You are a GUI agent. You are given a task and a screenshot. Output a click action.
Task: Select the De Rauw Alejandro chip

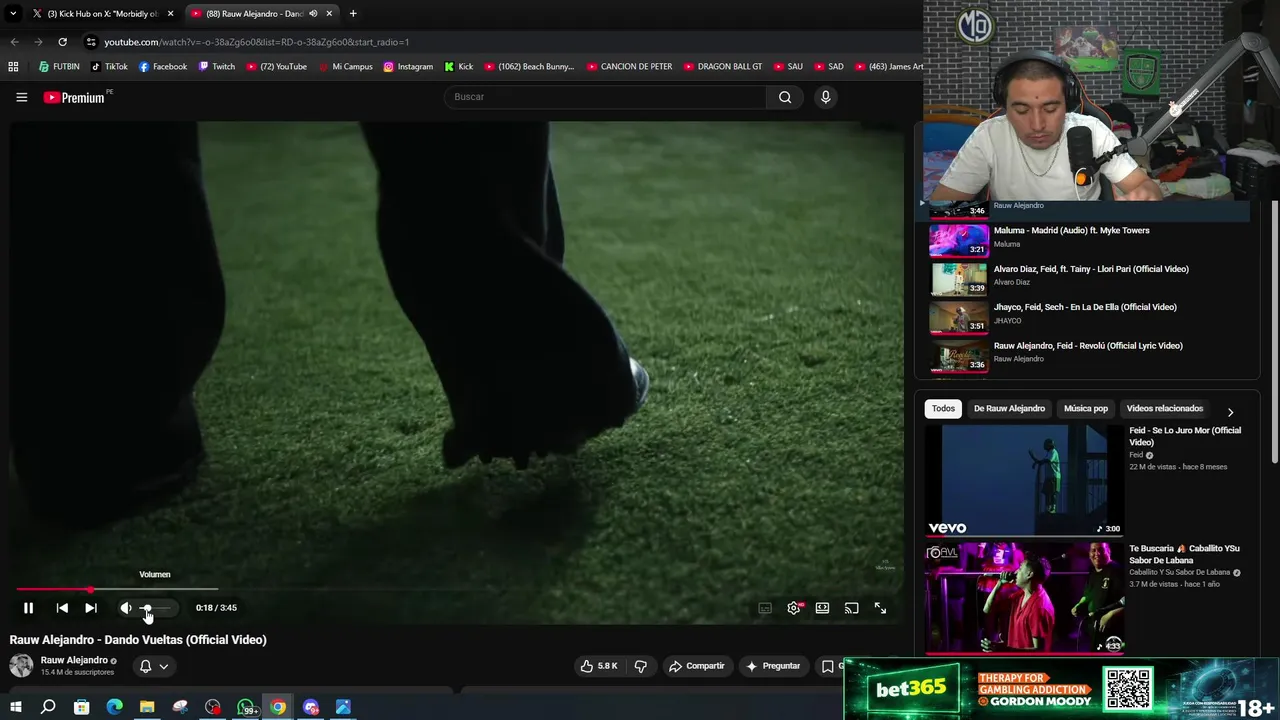pyautogui.click(x=1009, y=409)
